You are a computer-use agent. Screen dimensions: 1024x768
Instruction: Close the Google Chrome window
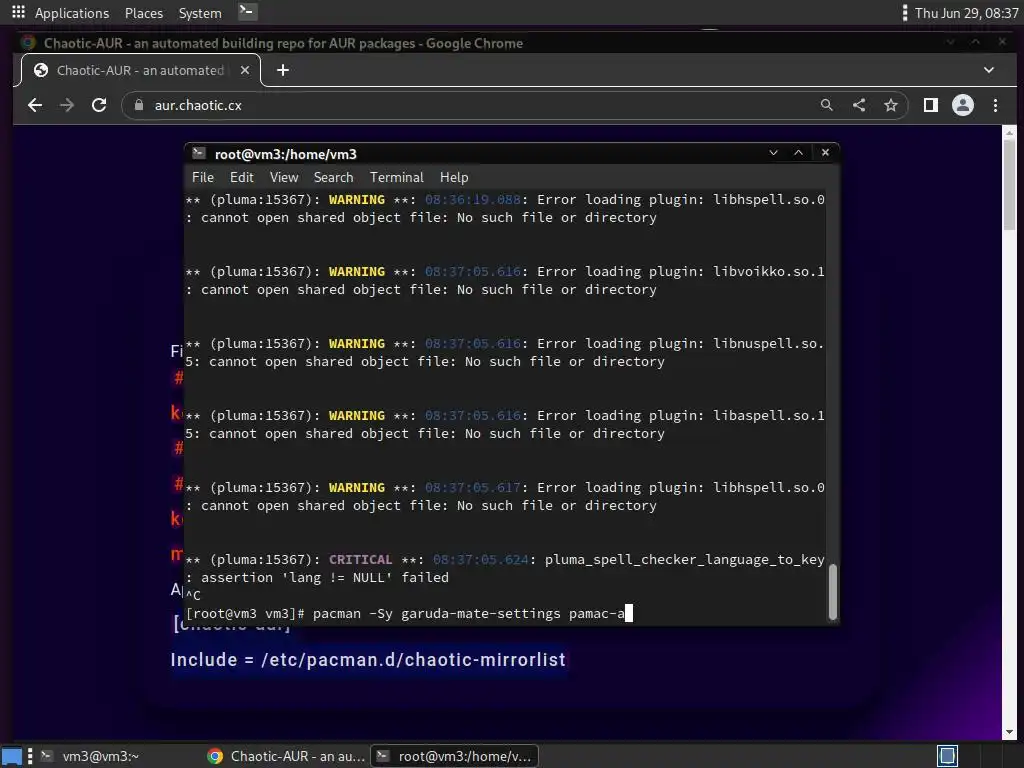pyautogui.click(x=1002, y=42)
